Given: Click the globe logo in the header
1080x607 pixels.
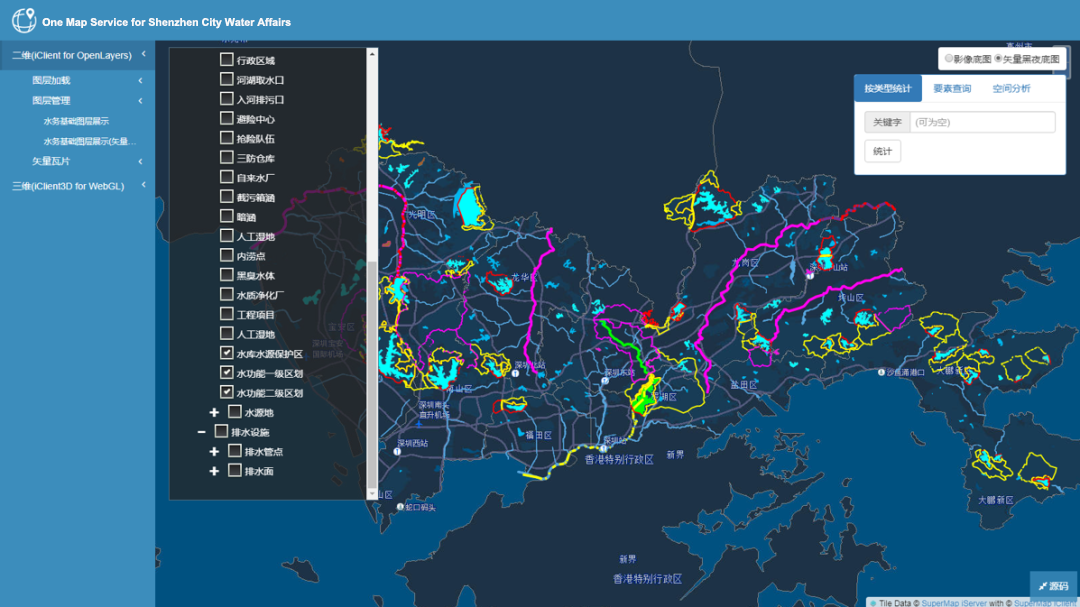Looking at the screenshot, I should [x=23, y=21].
